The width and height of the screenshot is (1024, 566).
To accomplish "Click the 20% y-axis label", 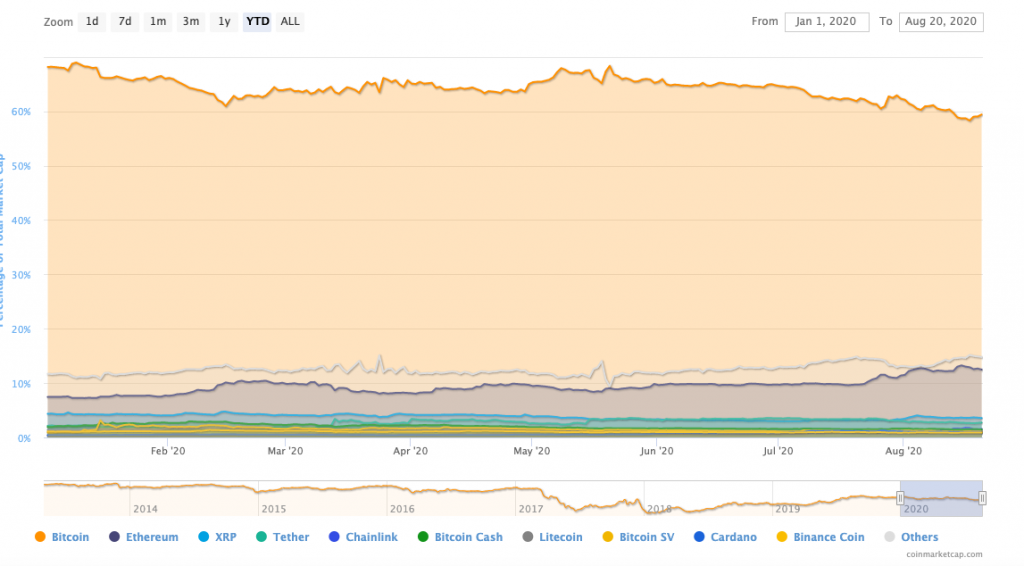I will [21, 330].
